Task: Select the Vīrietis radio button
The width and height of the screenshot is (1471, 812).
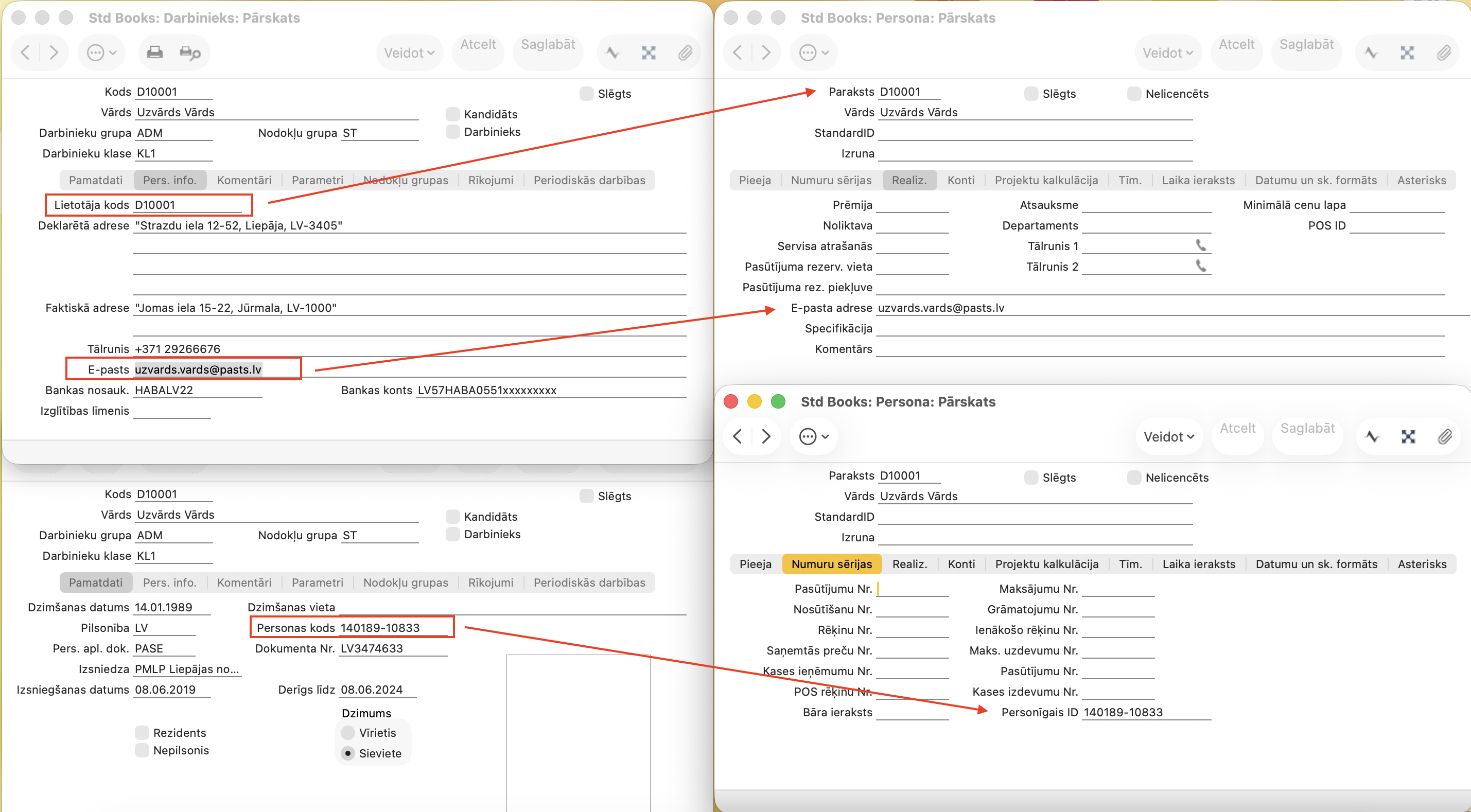Action: 348,733
